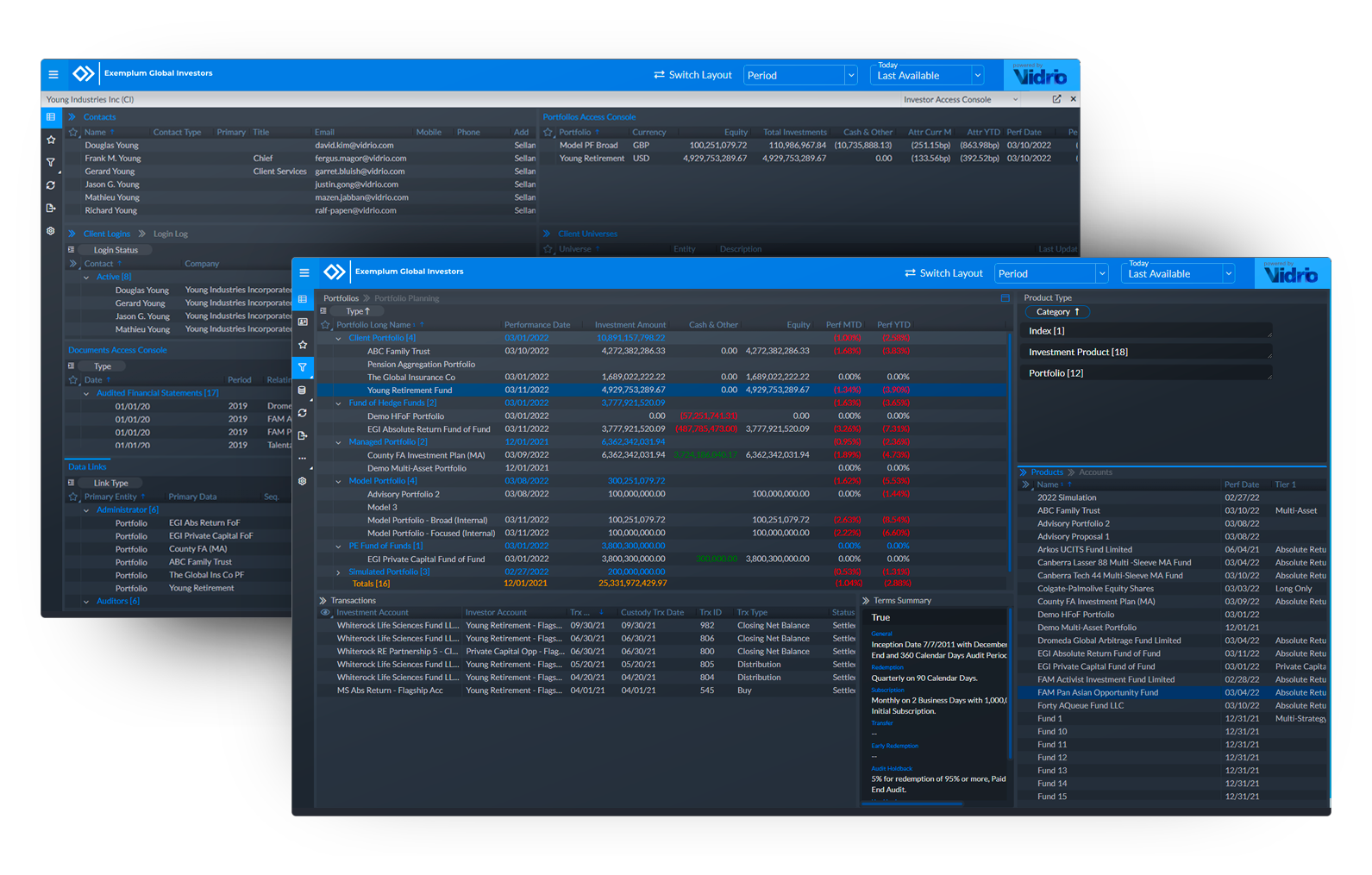Click filter funnel icon in front sidebar

click(303, 367)
